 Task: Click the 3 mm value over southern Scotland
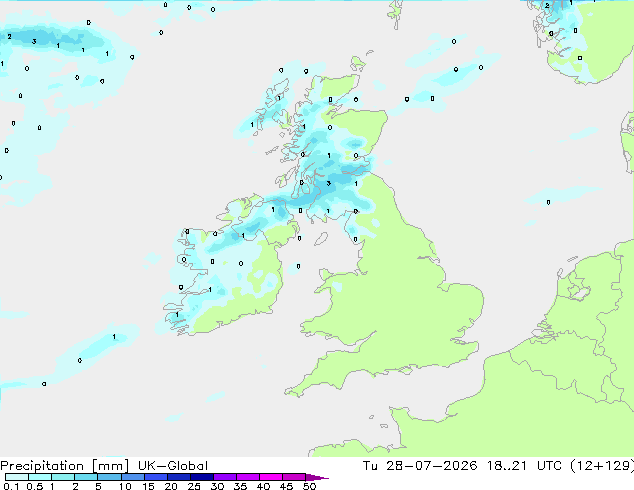[x=329, y=183]
